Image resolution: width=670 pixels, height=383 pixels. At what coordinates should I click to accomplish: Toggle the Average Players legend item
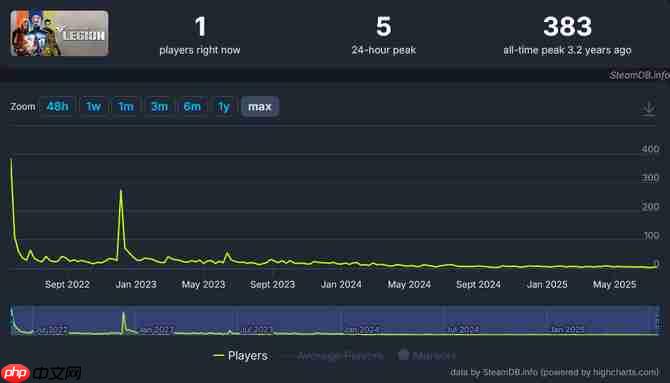(x=333, y=356)
